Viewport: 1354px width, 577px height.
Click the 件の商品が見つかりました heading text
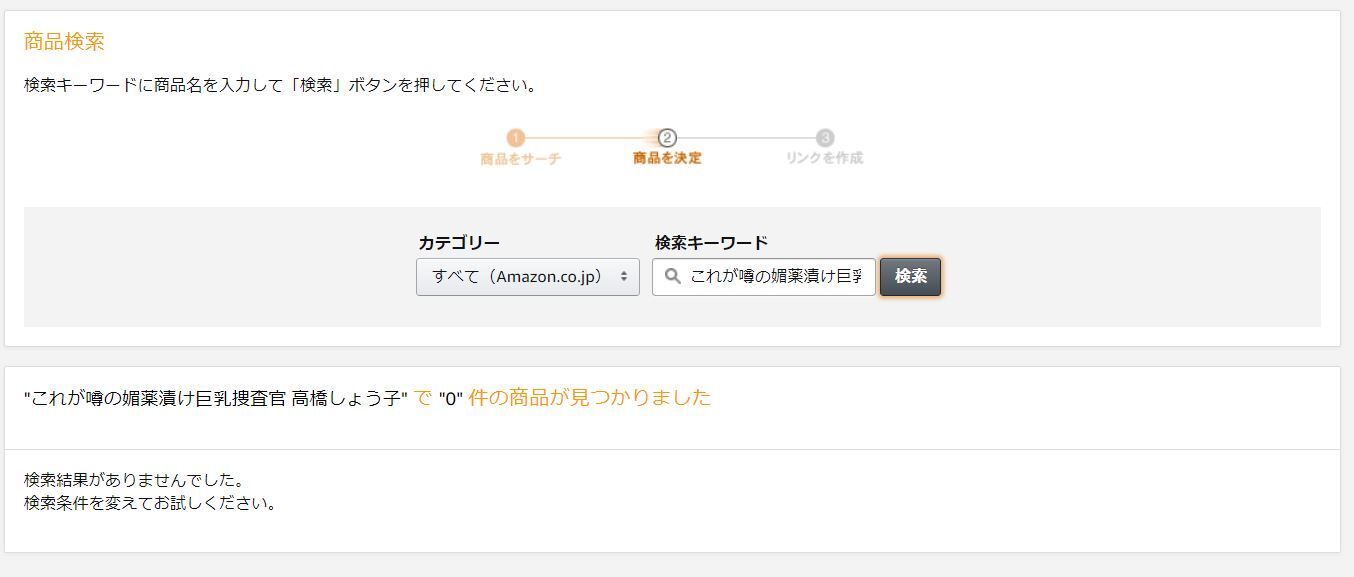tap(590, 398)
